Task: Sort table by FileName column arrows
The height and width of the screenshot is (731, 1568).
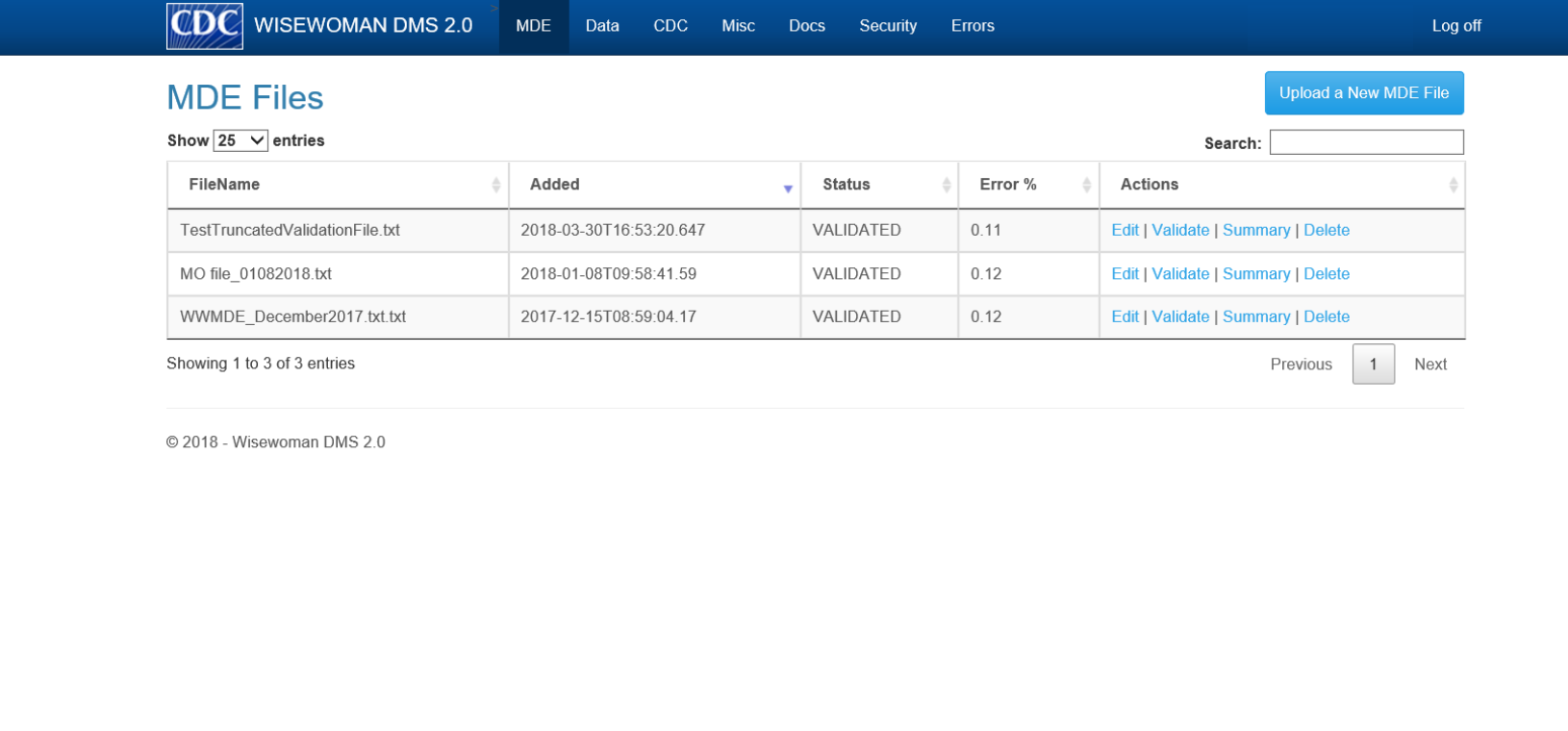Action: tap(495, 185)
